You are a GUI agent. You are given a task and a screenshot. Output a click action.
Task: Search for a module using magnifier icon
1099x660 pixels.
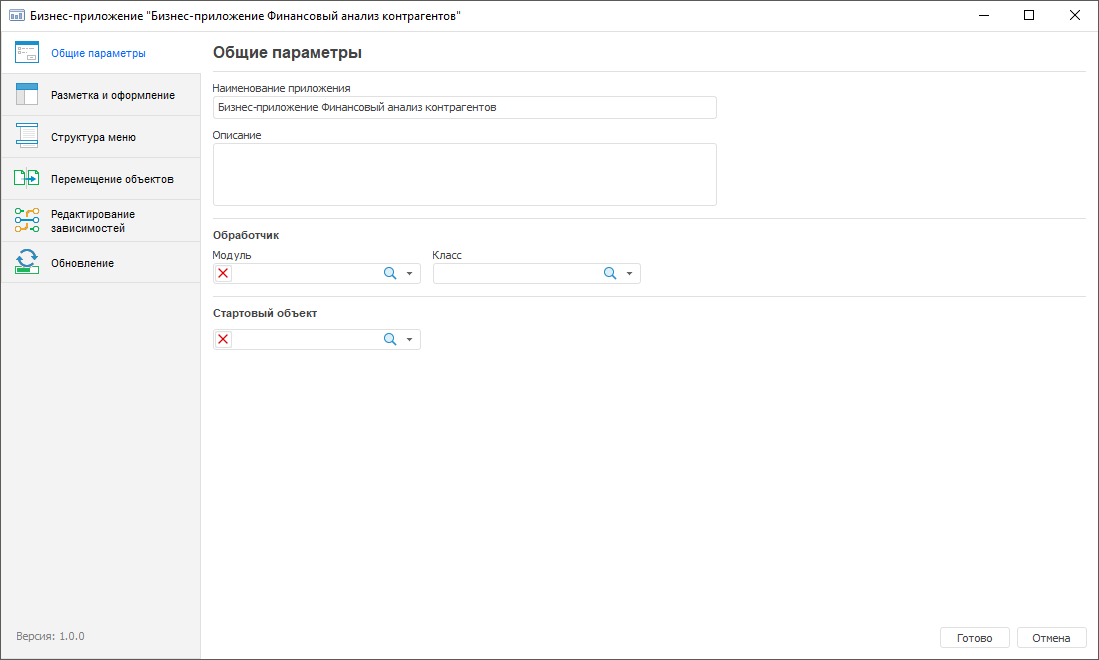click(390, 274)
